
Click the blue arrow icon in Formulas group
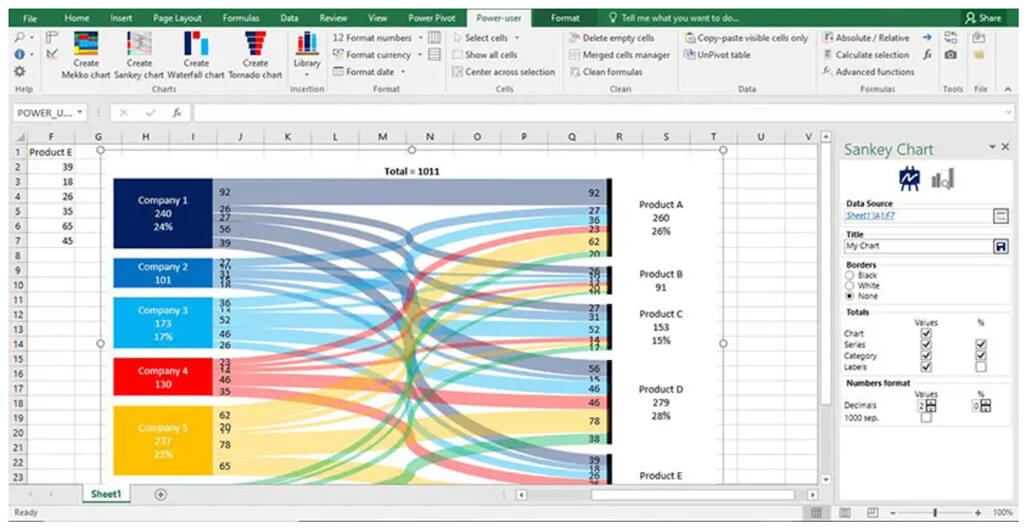(x=927, y=38)
